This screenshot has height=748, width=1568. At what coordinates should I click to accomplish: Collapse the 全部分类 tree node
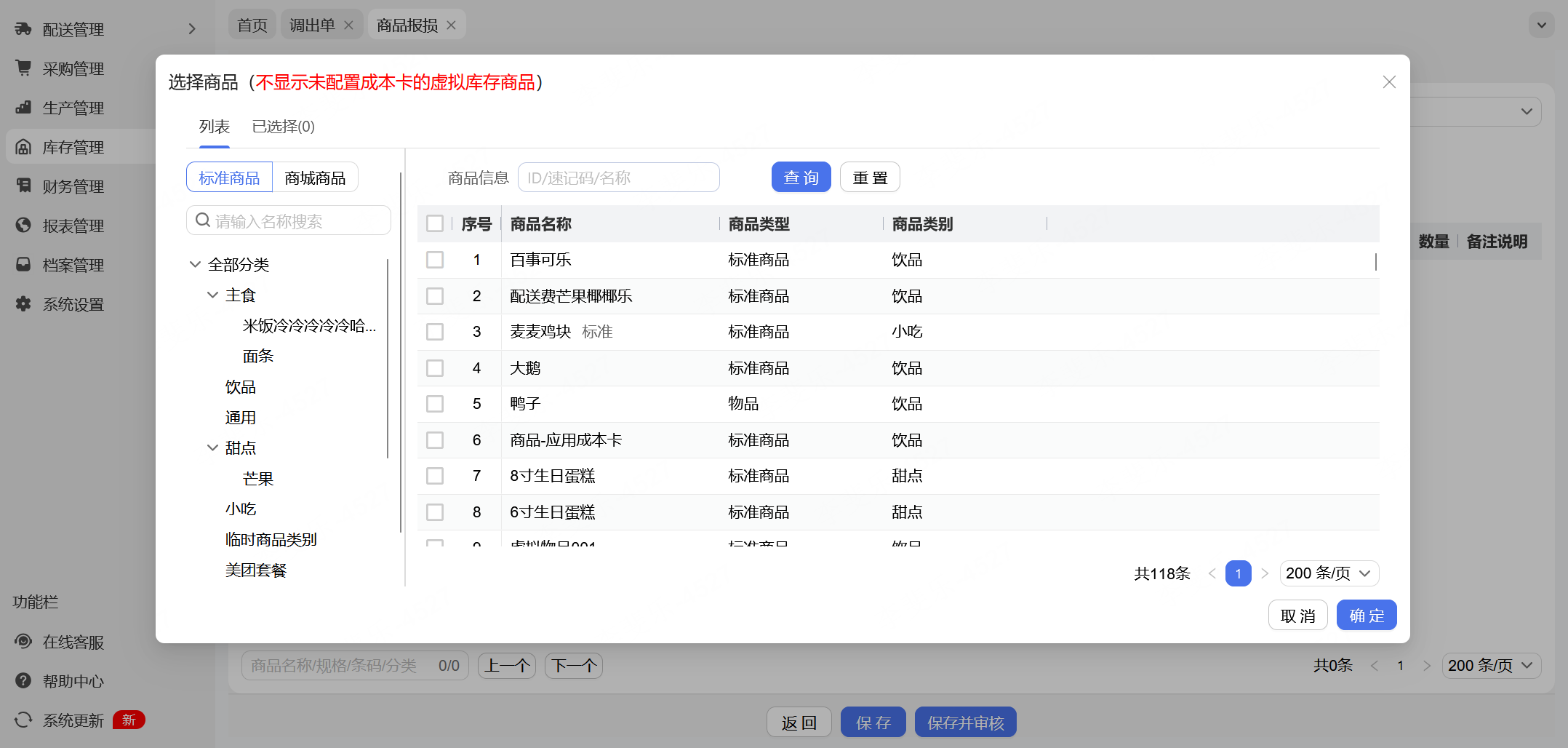pos(195,264)
